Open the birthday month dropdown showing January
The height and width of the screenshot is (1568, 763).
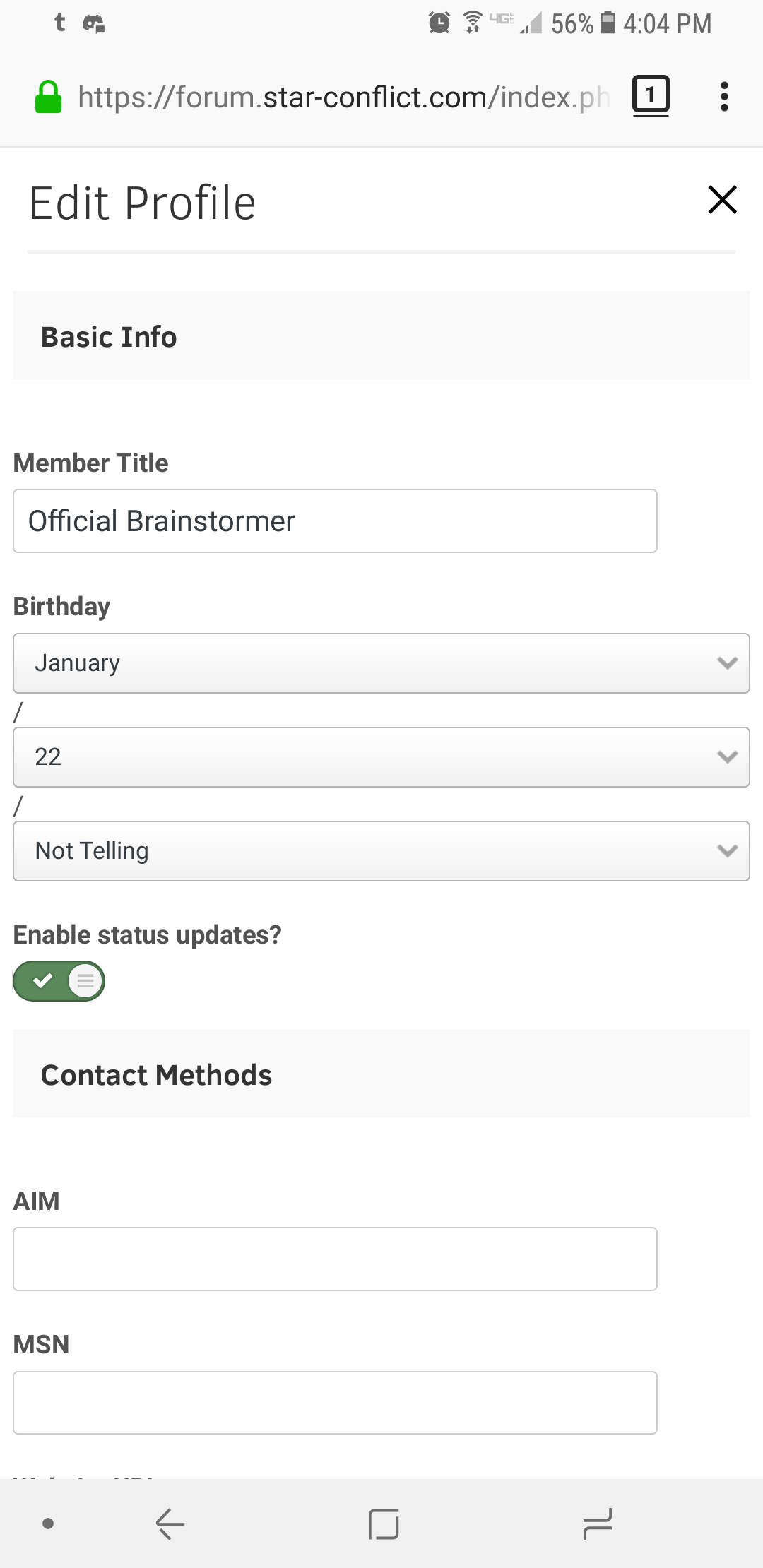[381, 663]
